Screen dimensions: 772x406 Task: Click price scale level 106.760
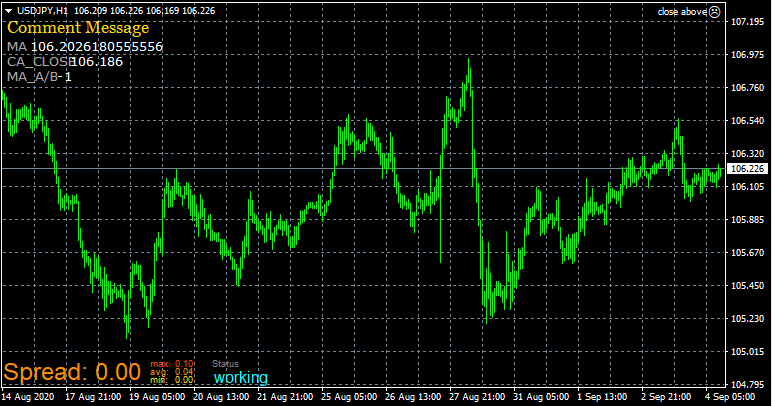coord(747,88)
